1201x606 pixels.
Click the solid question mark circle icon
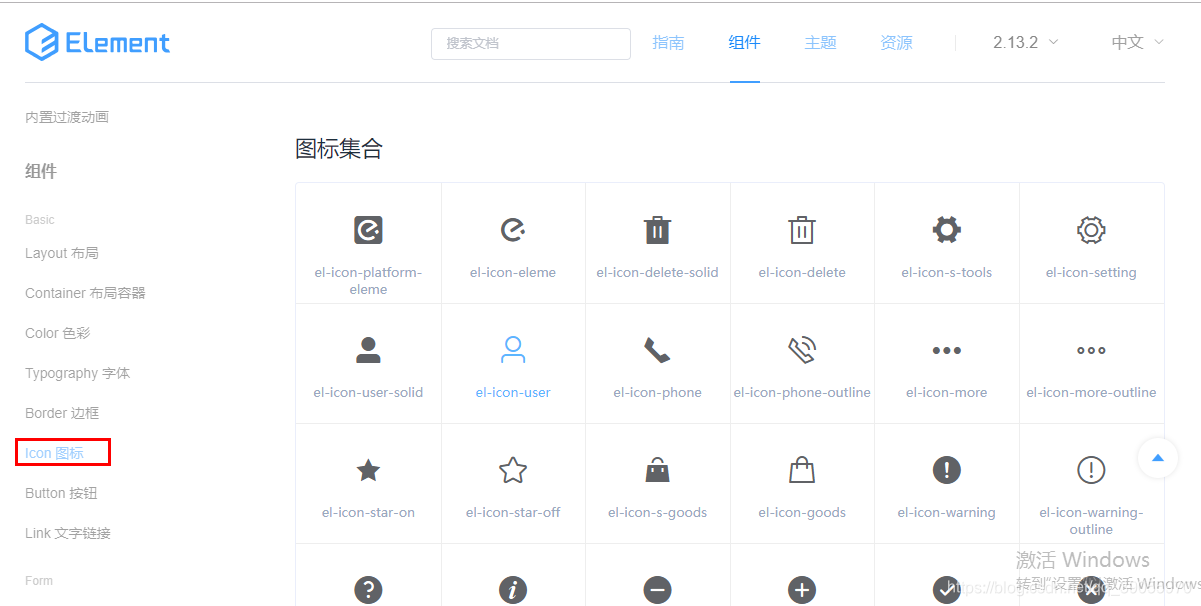(368, 590)
